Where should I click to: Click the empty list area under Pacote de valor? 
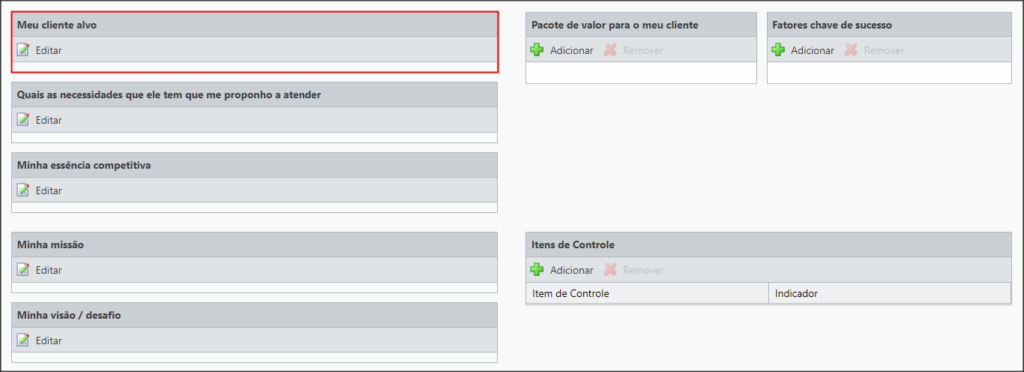click(641, 73)
